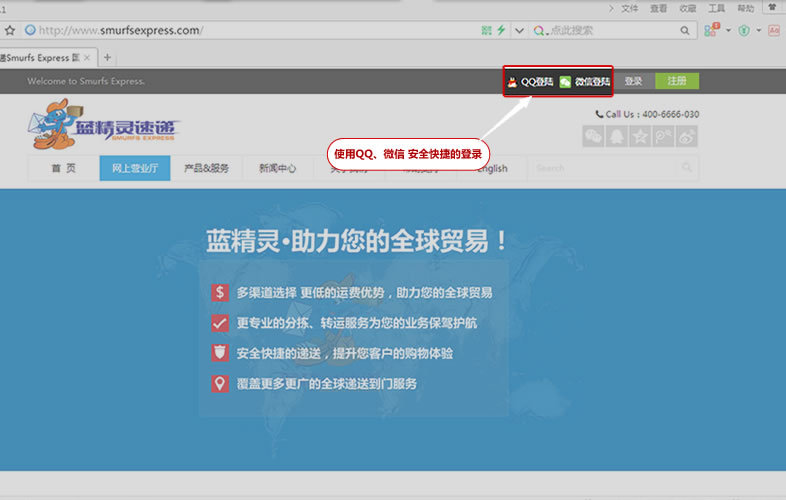Click the grey QQ penguin social icon
Image resolution: width=786 pixels, height=500 pixels.
pos(617,136)
